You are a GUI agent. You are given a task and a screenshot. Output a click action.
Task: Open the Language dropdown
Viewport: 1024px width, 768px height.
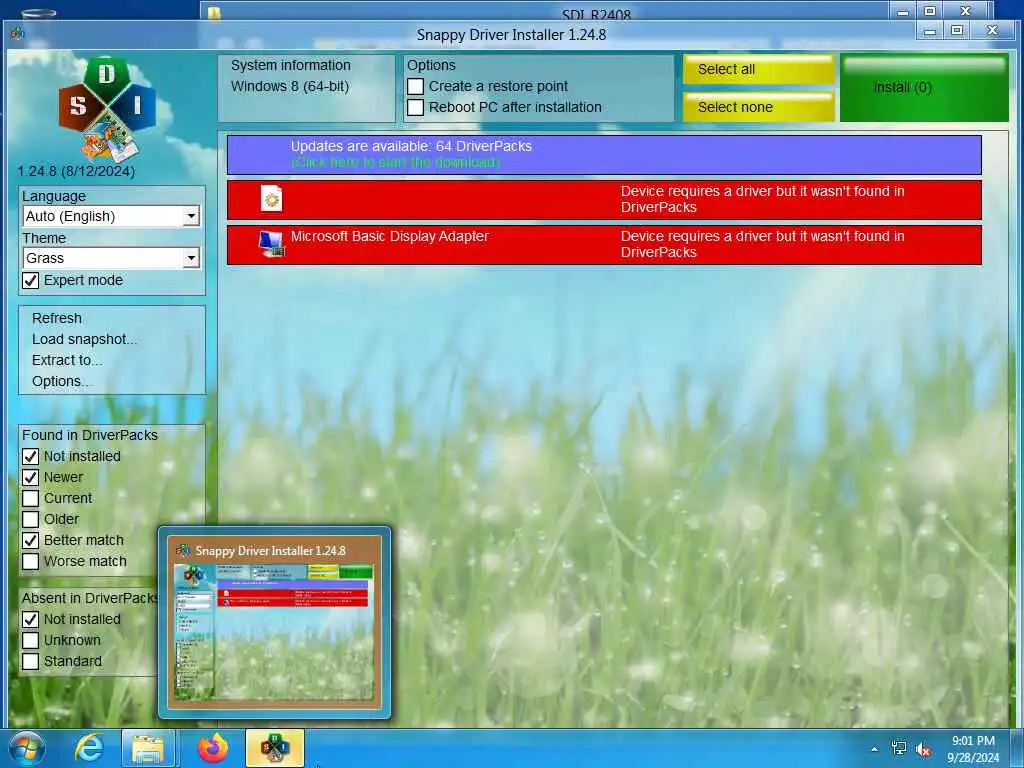[112, 216]
